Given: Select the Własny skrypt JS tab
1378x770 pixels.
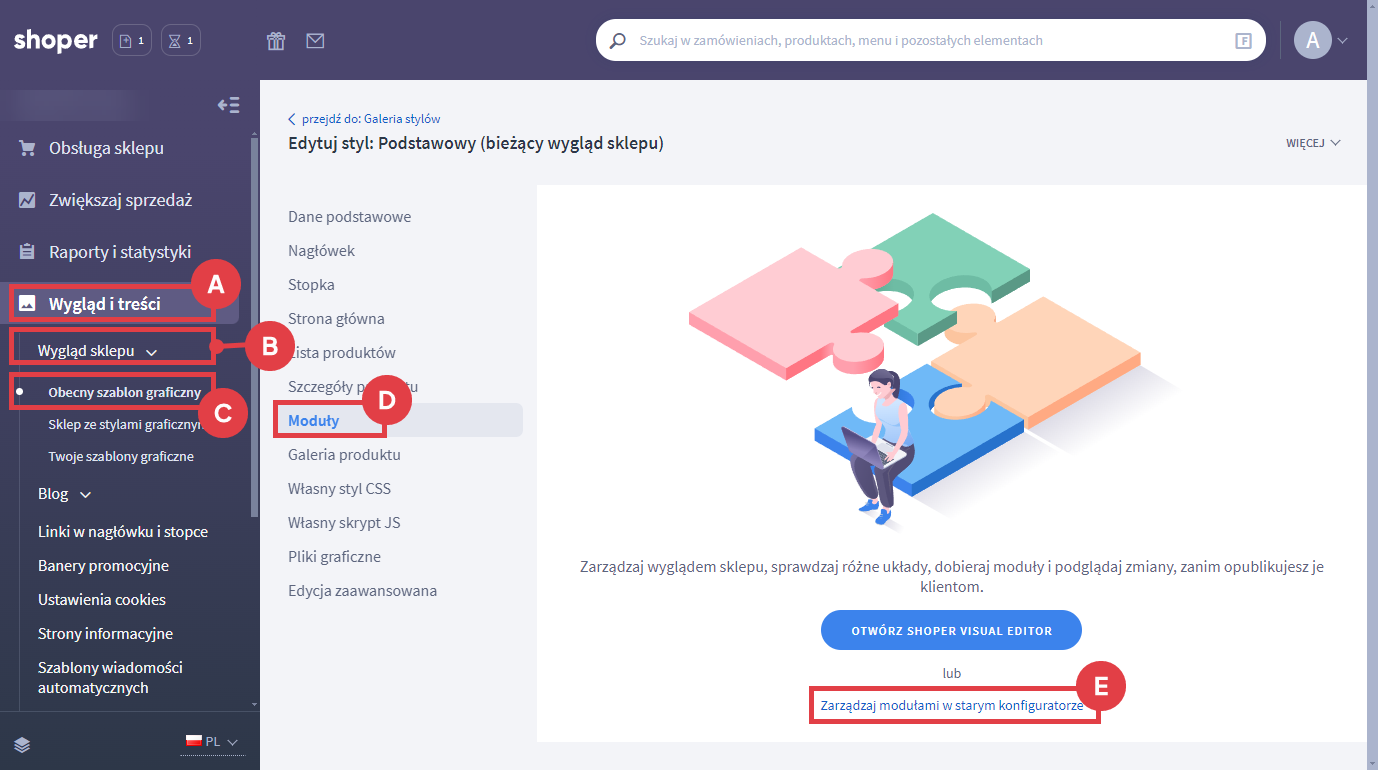Looking at the screenshot, I should pyautogui.click(x=344, y=523).
